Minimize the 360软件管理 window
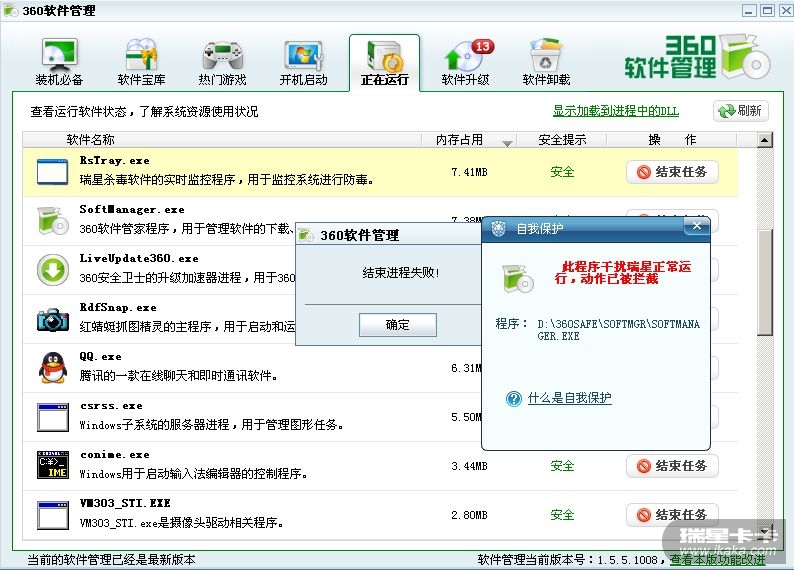This screenshot has width=794, height=570. pyautogui.click(x=749, y=10)
